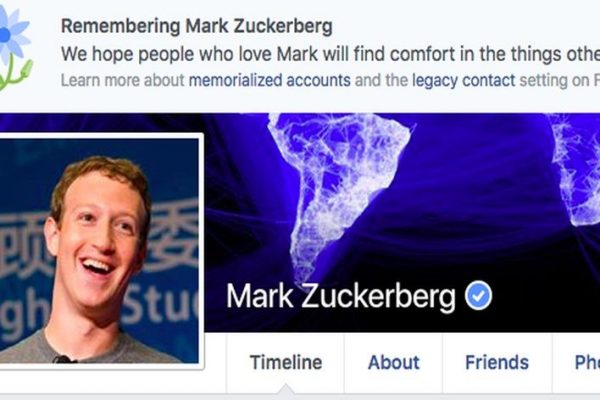
Task: Select the partially visible Photos tab
Action: click(587, 362)
